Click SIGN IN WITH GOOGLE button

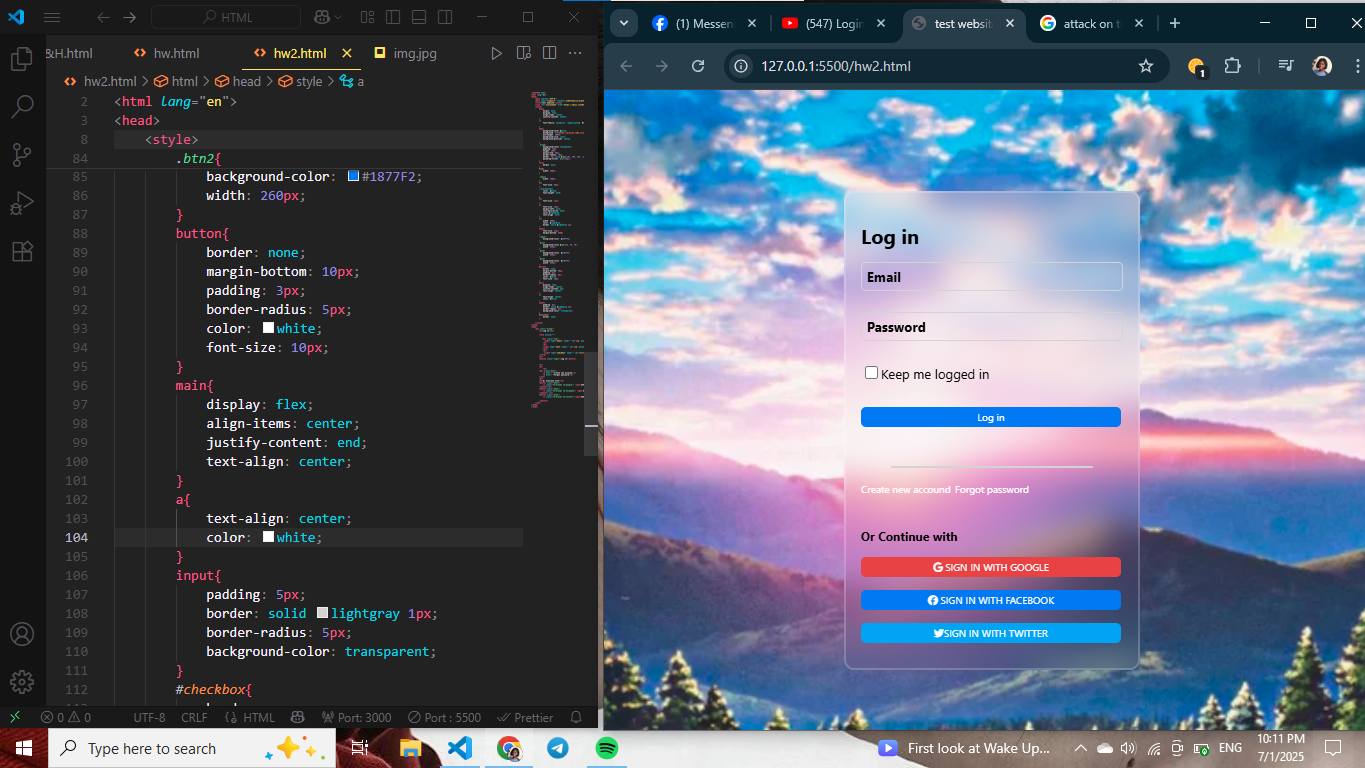point(990,567)
